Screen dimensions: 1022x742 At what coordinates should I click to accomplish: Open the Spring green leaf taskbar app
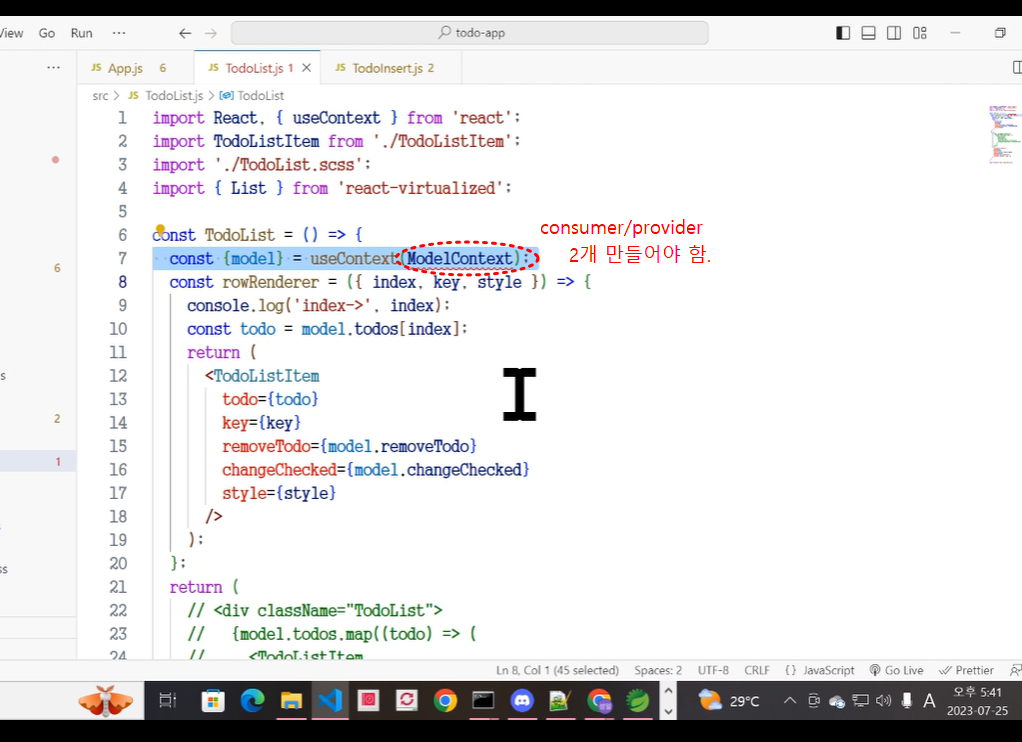click(x=637, y=701)
